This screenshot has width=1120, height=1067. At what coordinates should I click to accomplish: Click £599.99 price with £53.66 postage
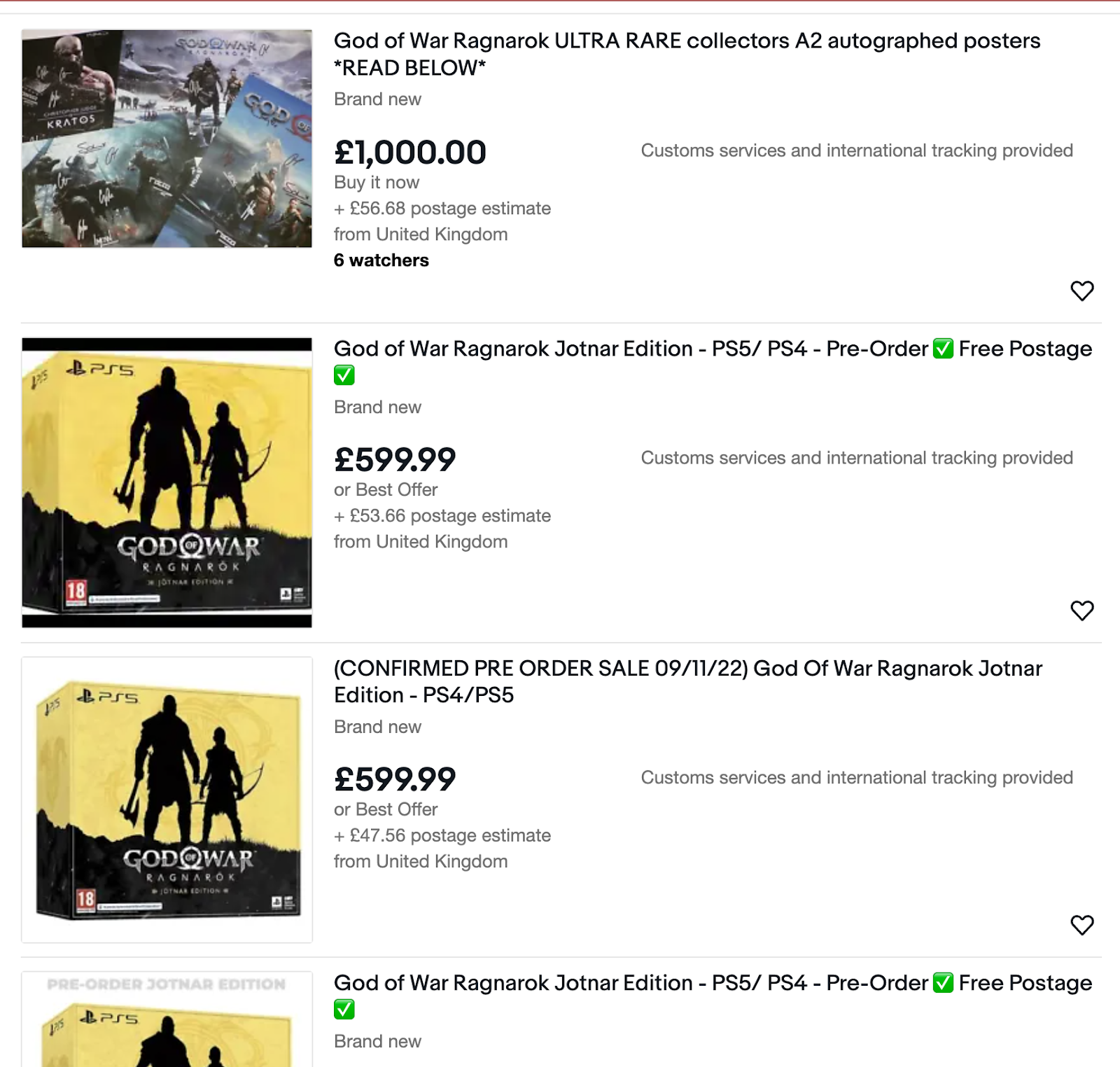[x=395, y=460]
